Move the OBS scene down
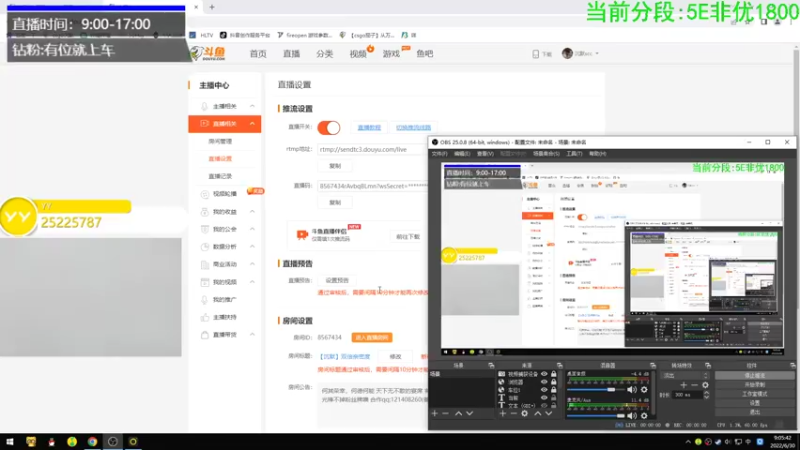This screenshot has height=450, width=800. tap(469, 413)
